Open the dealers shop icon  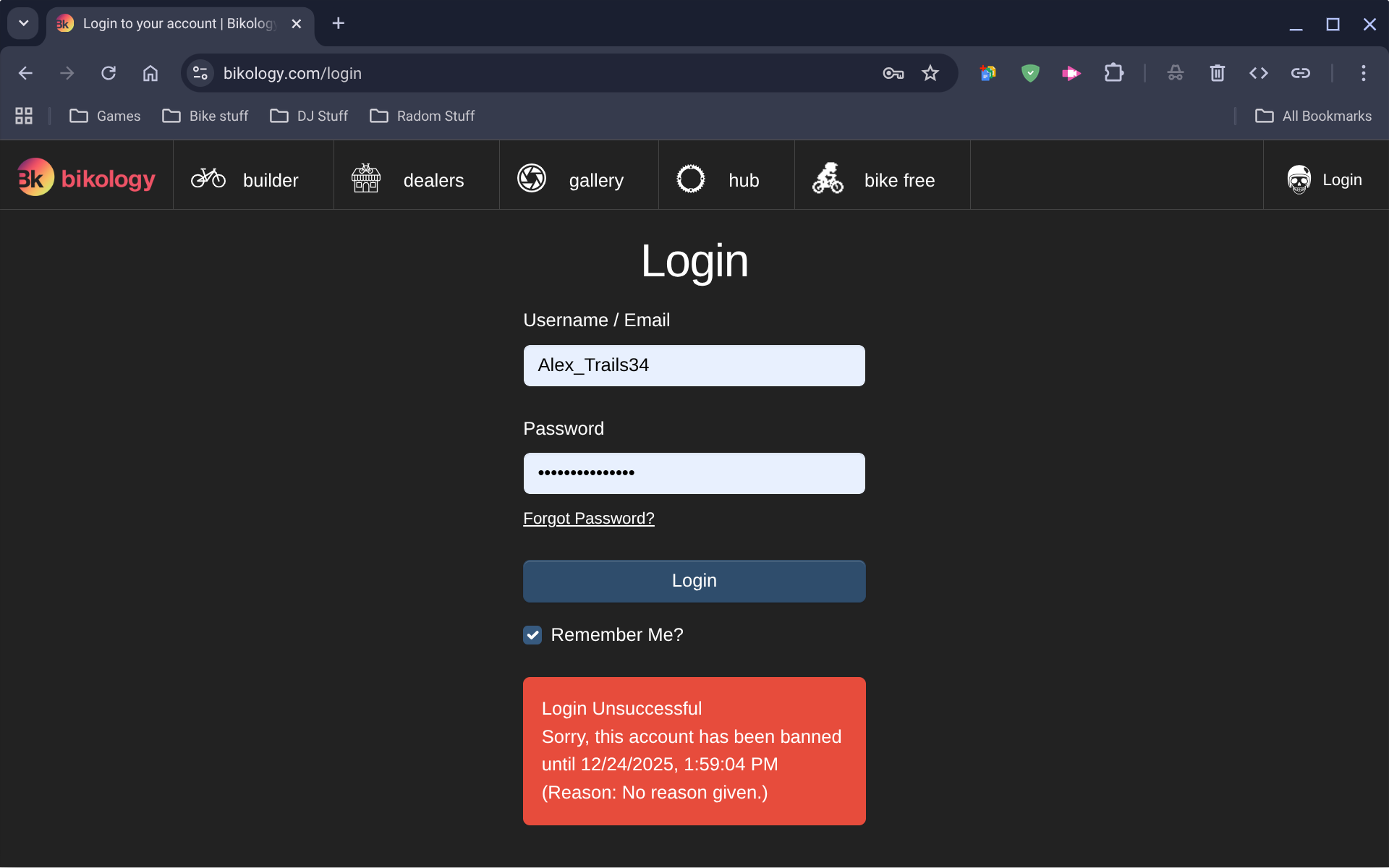(366, 179)
